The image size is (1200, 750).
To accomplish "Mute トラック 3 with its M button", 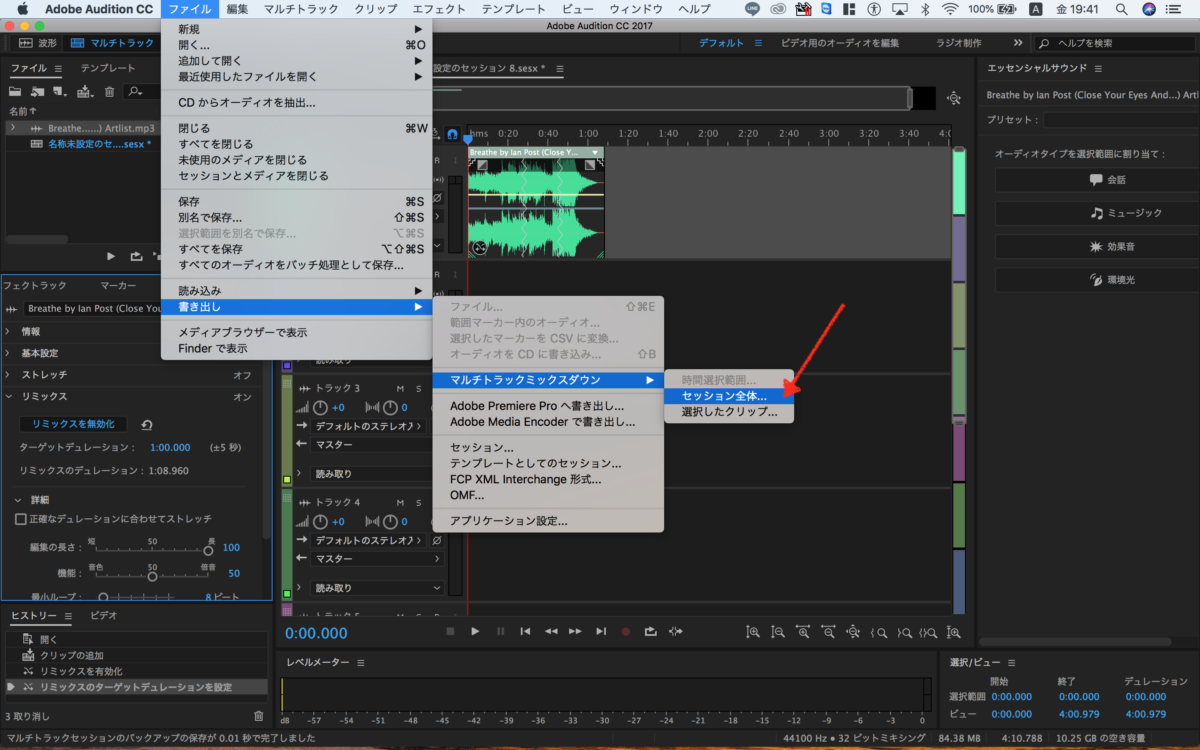I will 400,388.
